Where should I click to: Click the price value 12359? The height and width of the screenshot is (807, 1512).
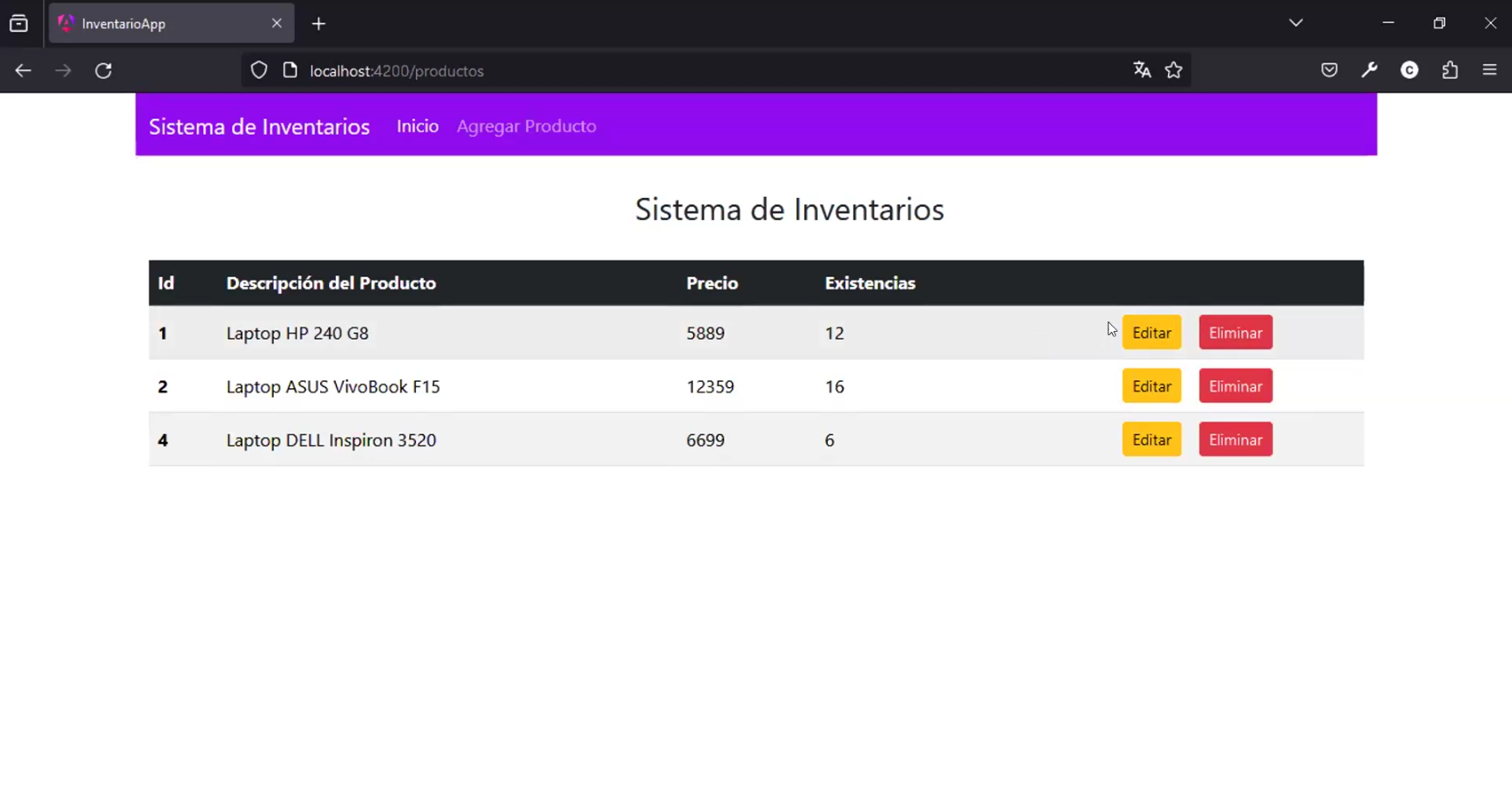pyautogui.click(x=710, y=387)
